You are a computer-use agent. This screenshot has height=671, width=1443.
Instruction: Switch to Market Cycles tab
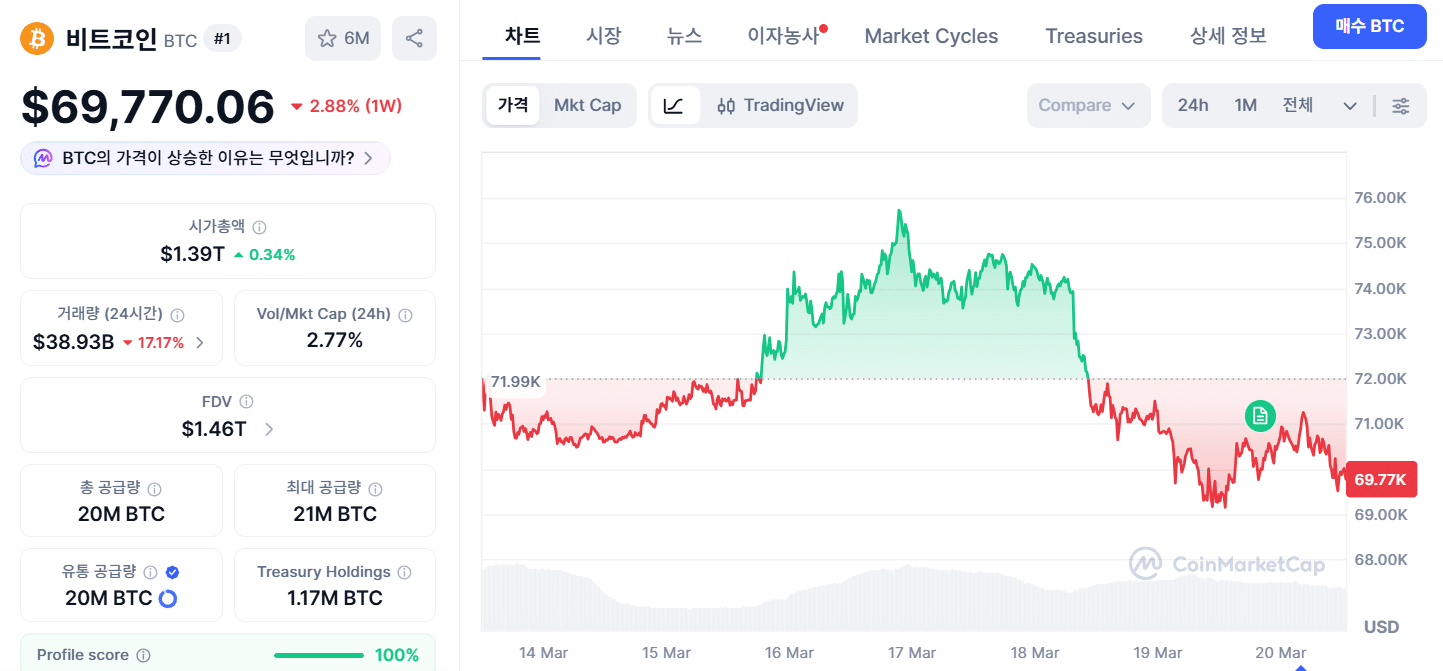931,36
